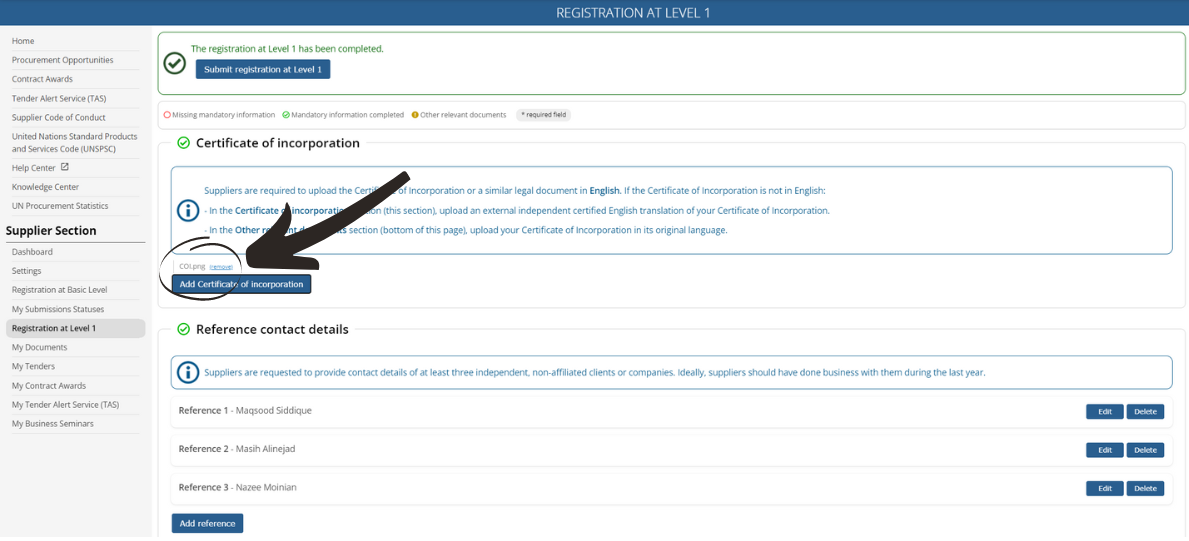Go to Home in sidebar
The height and width of the screenshot is (541, 1189).
coord(23,41)
